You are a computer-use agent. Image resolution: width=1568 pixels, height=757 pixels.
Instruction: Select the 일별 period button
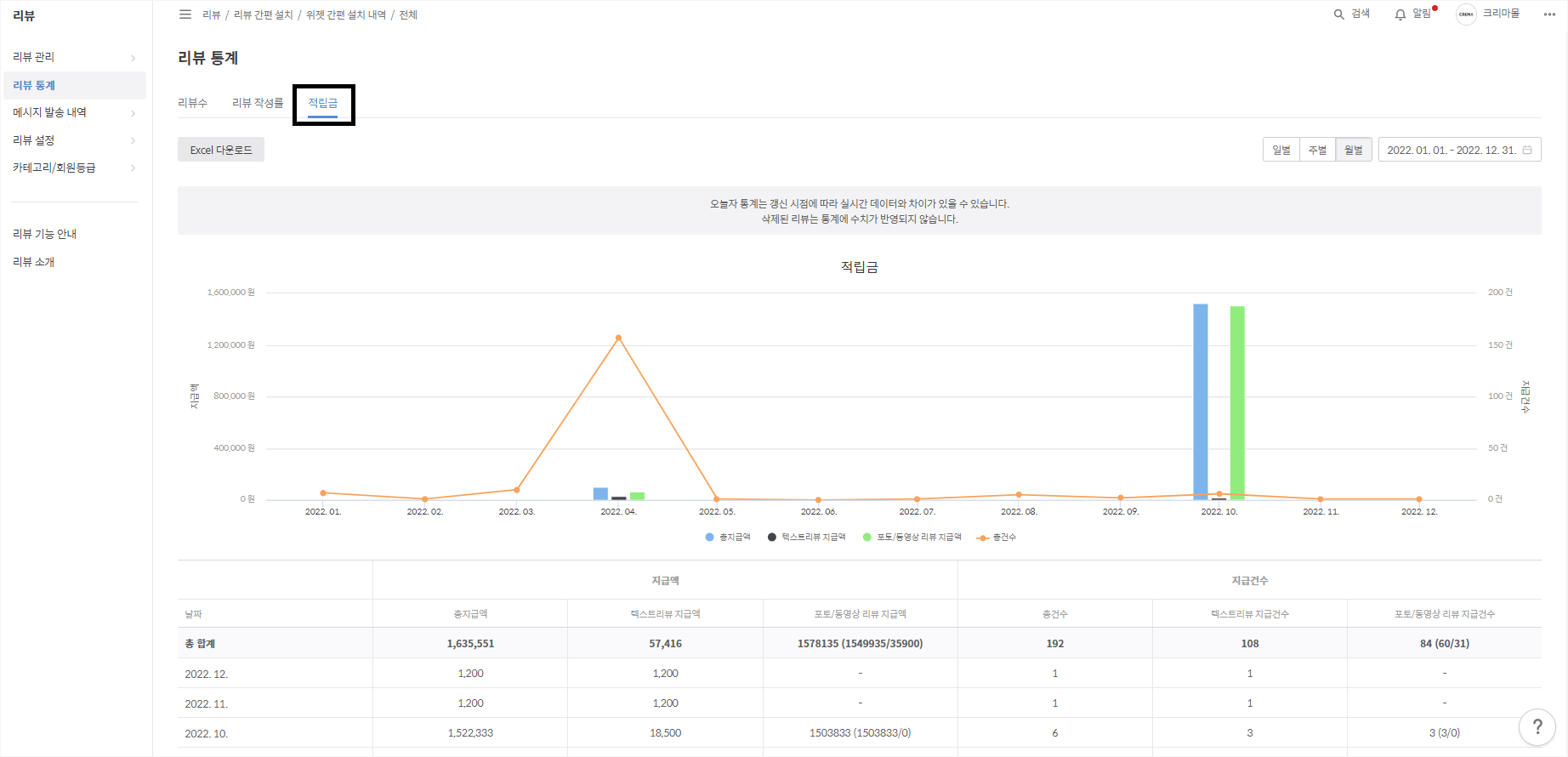pos(1281,150)
